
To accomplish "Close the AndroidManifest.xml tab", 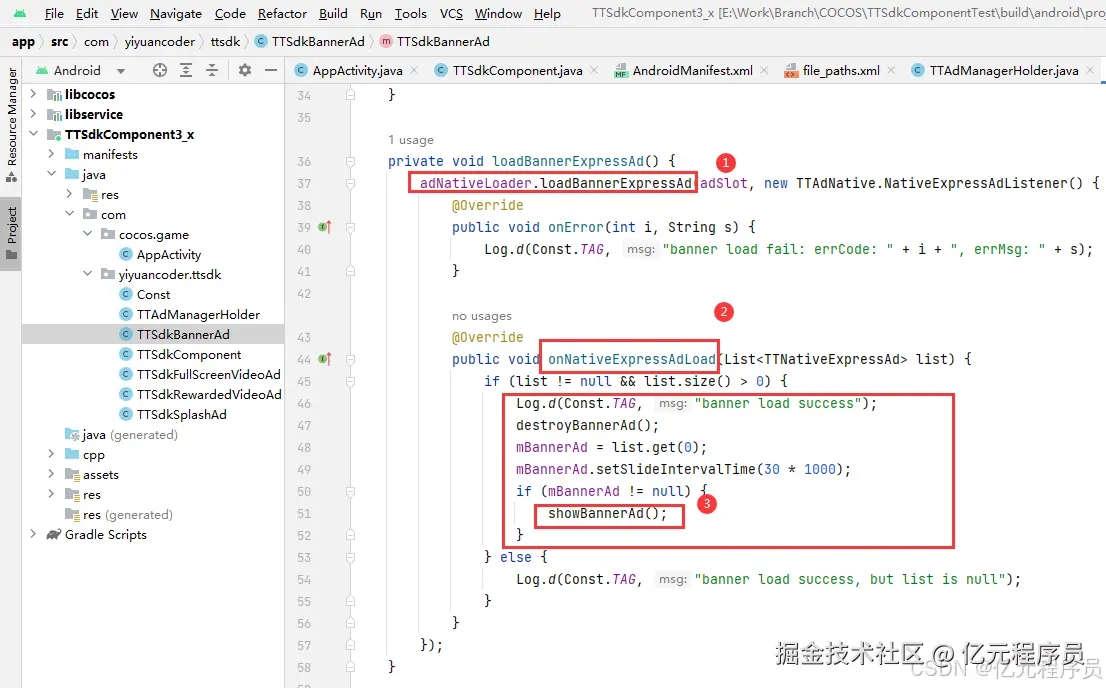I will (764, 70).
